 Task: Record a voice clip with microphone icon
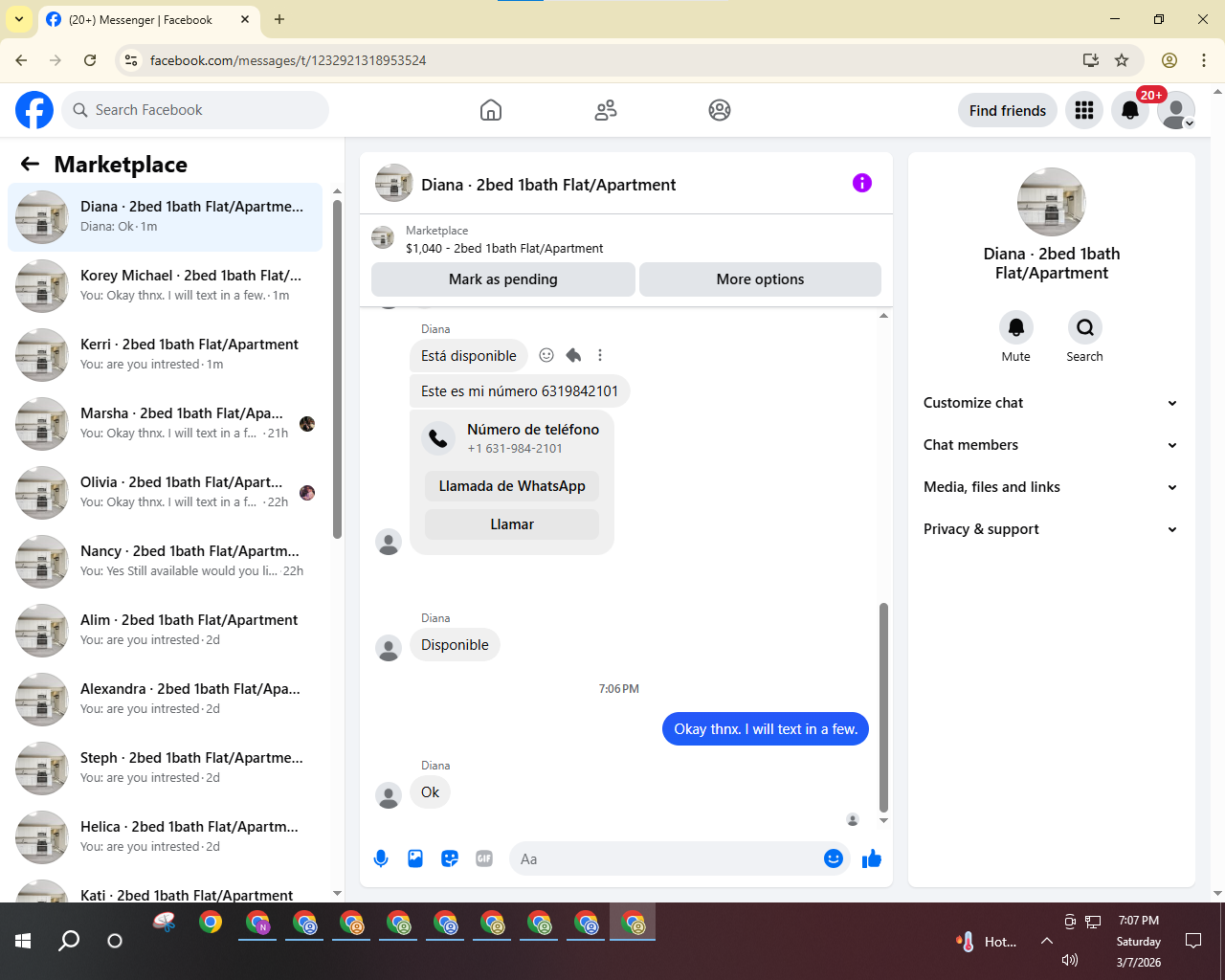(x=381, y=858)
